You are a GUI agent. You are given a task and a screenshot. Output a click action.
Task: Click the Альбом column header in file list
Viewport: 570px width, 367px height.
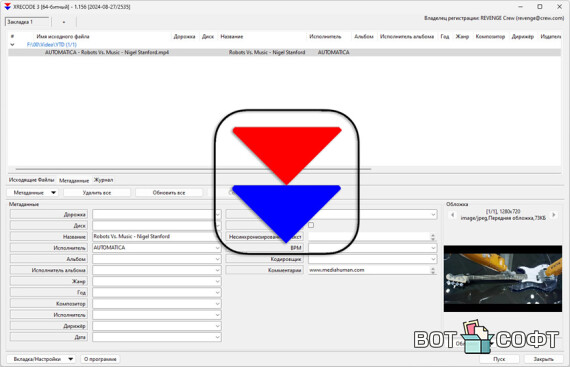pyautogui.click(x=364, y=36)
